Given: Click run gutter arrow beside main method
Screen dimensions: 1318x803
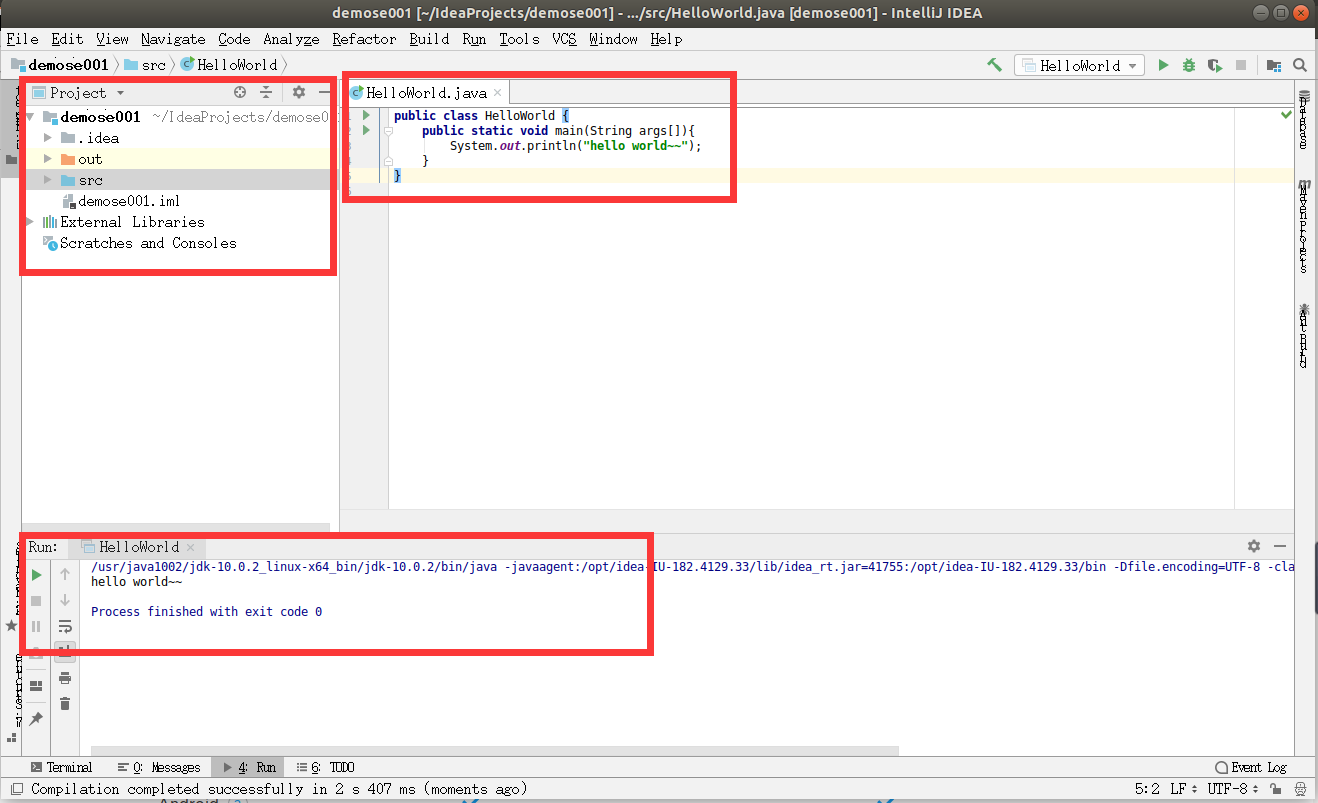Looking at the screenshot, I should pos(366,131).
